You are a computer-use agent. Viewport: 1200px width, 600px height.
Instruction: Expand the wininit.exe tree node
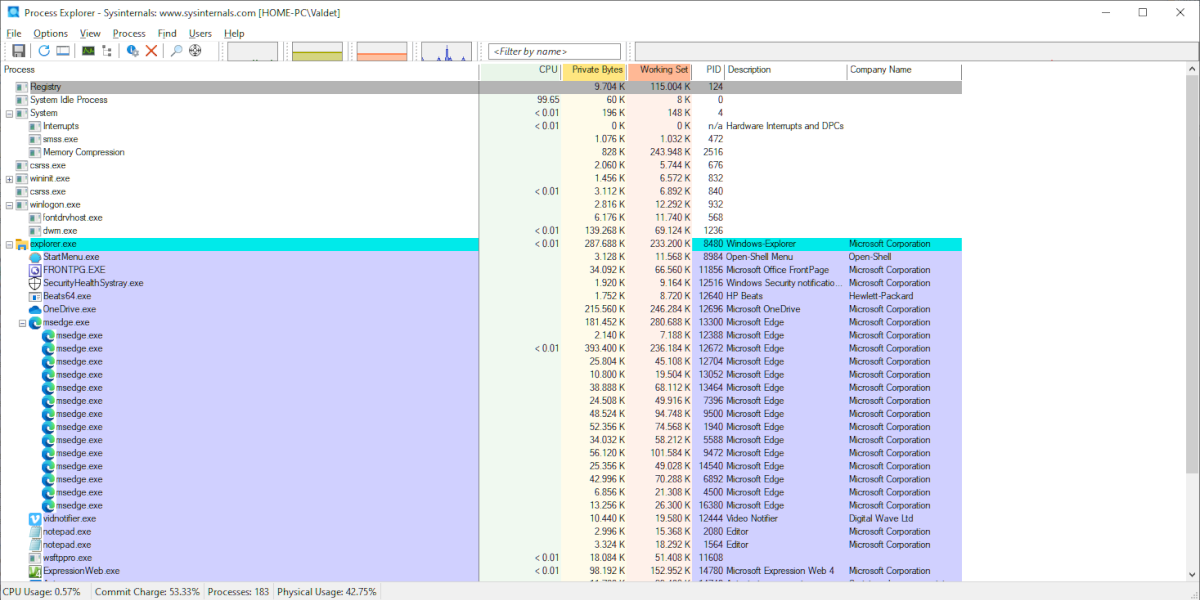pos(9,179)
